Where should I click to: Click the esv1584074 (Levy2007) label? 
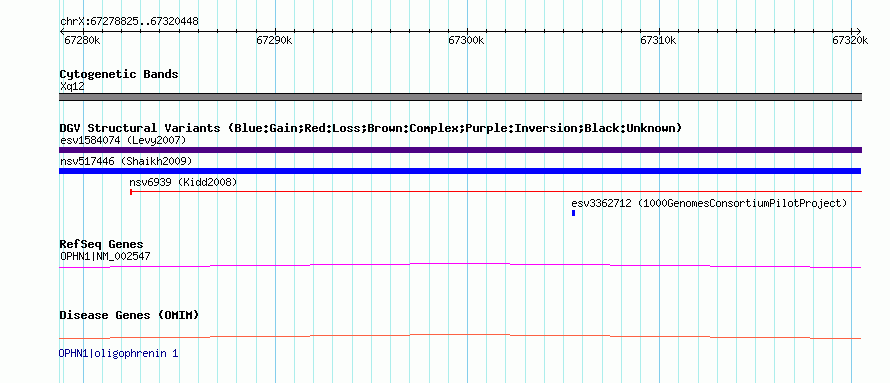pyautogui.click(x=123, y=140)
